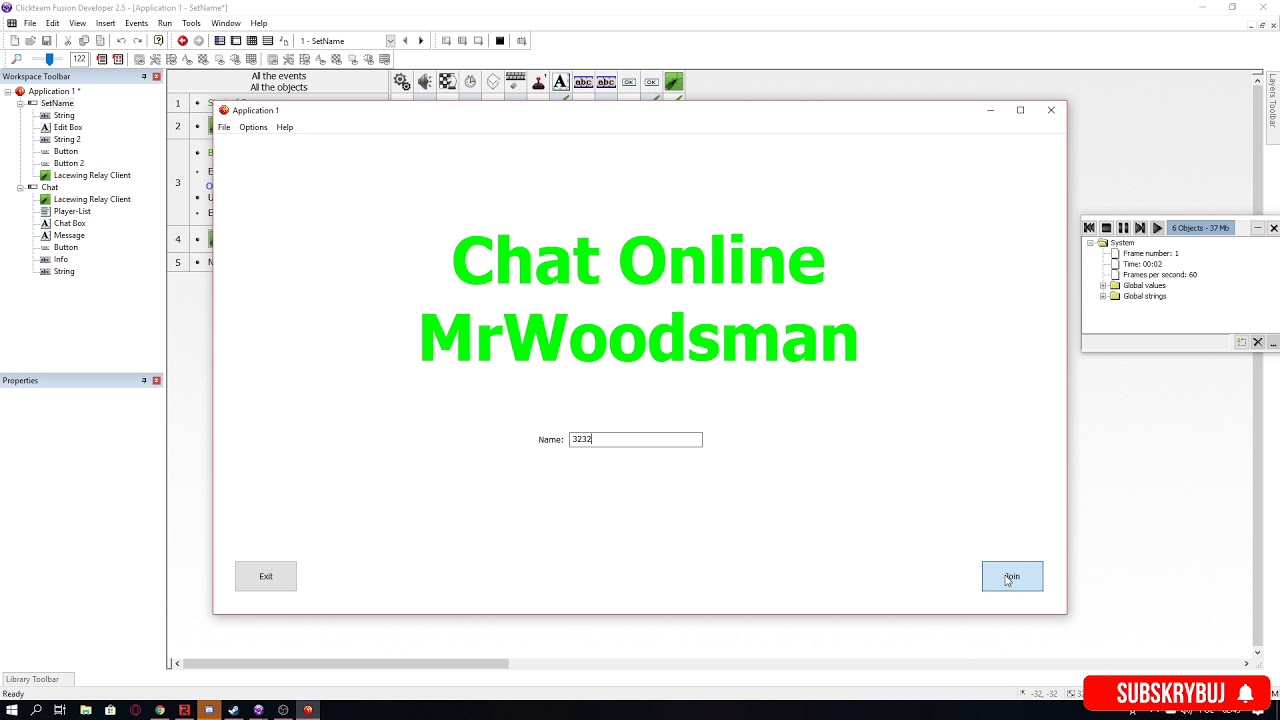Click the Keyboard and mouse object icon
1280x720 pixels.
(516, 82)
